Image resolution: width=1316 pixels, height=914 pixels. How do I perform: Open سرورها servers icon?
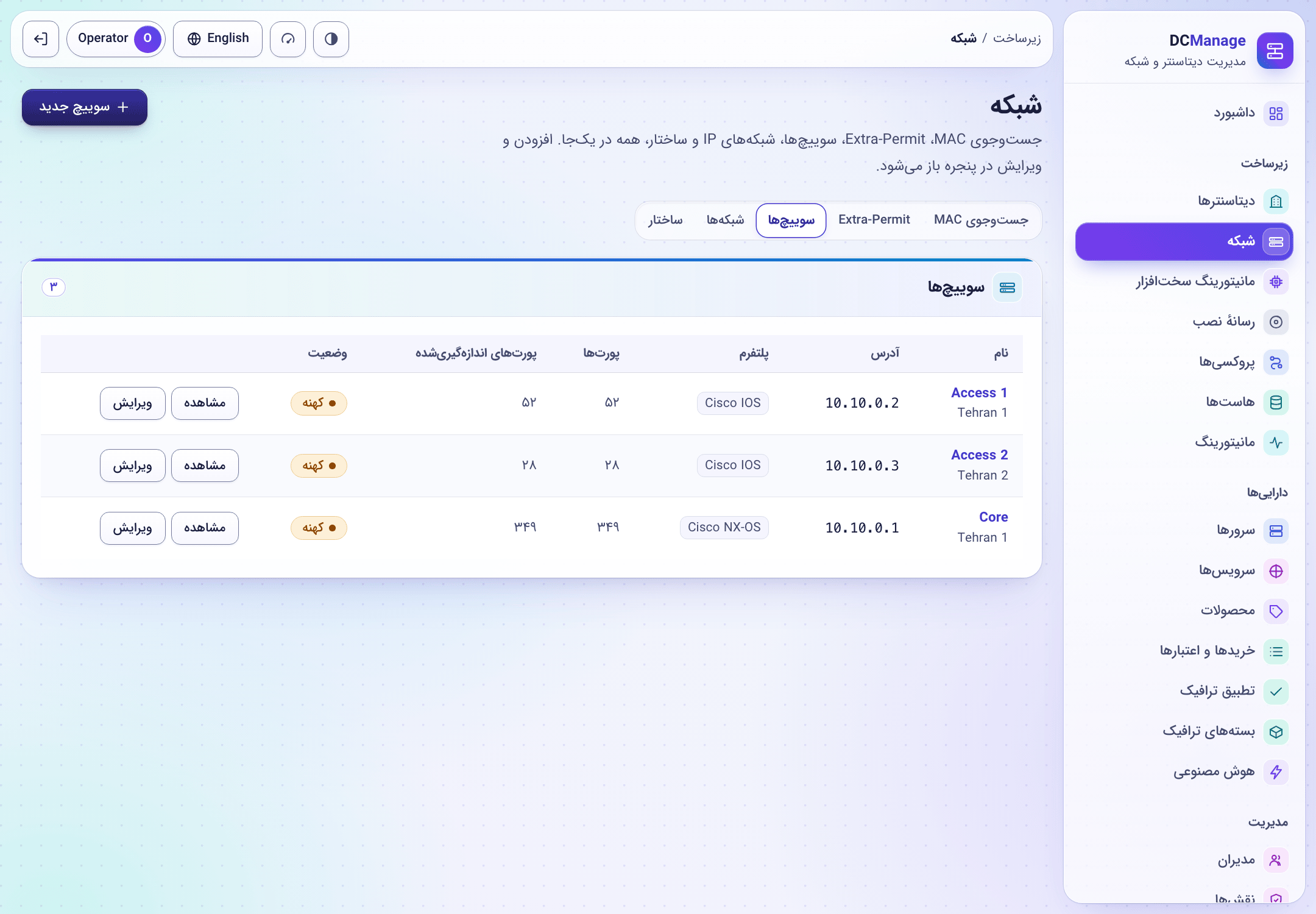(x=1276, y=531)
